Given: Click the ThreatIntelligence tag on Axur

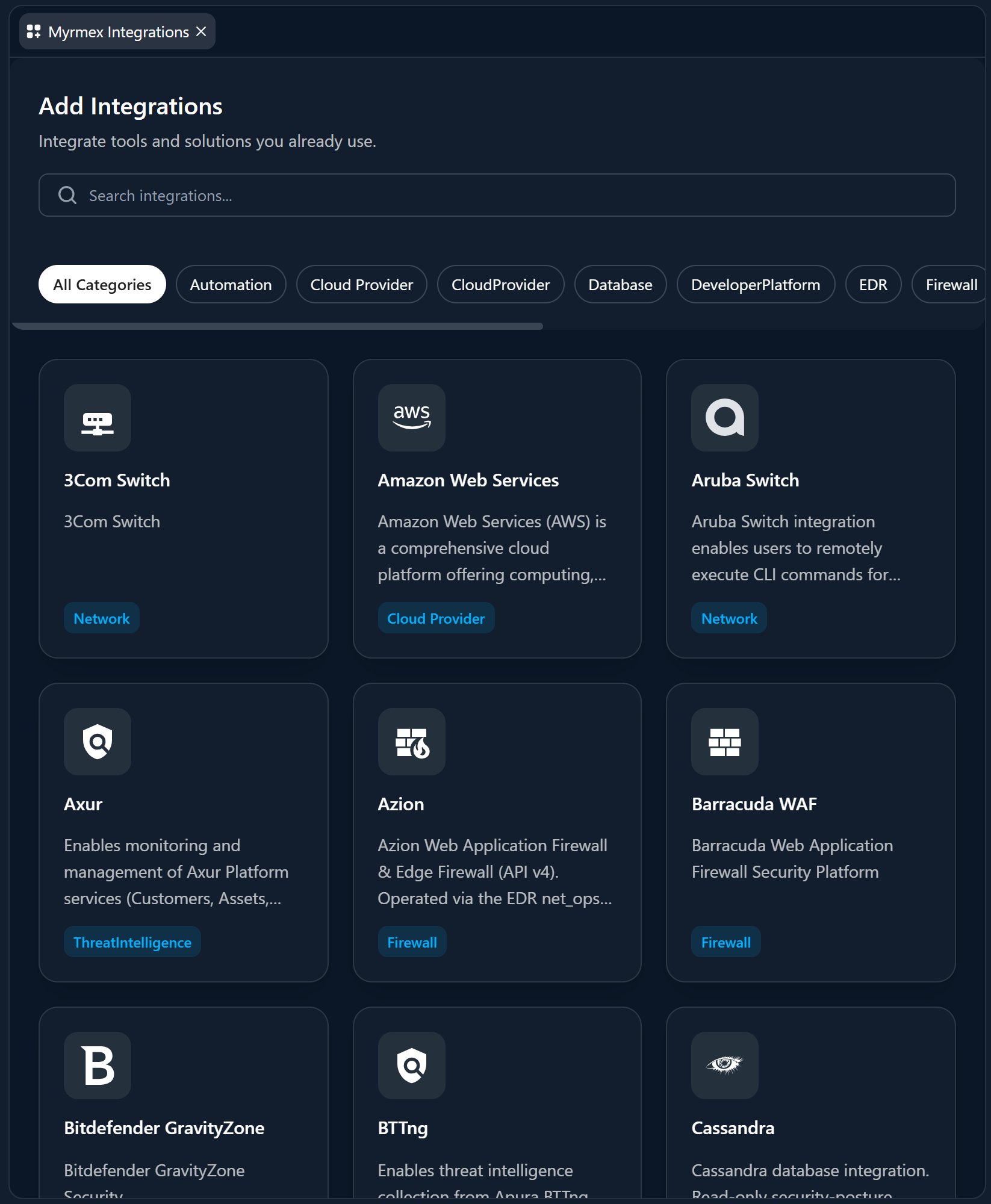Looking at the screenshot, I should point(132,942).
